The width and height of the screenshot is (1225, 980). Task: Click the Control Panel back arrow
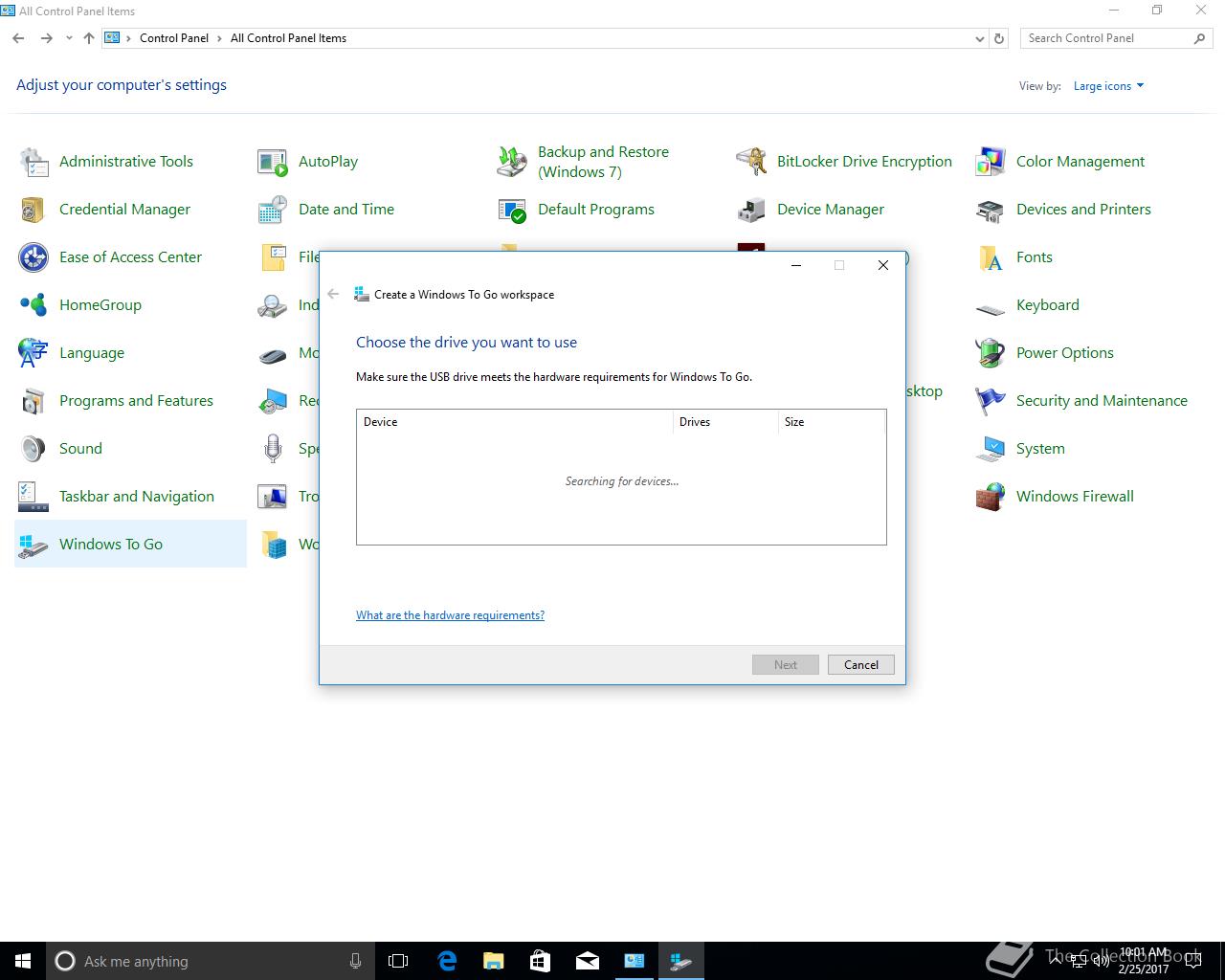pyautogui.click(x=18, y=38)
